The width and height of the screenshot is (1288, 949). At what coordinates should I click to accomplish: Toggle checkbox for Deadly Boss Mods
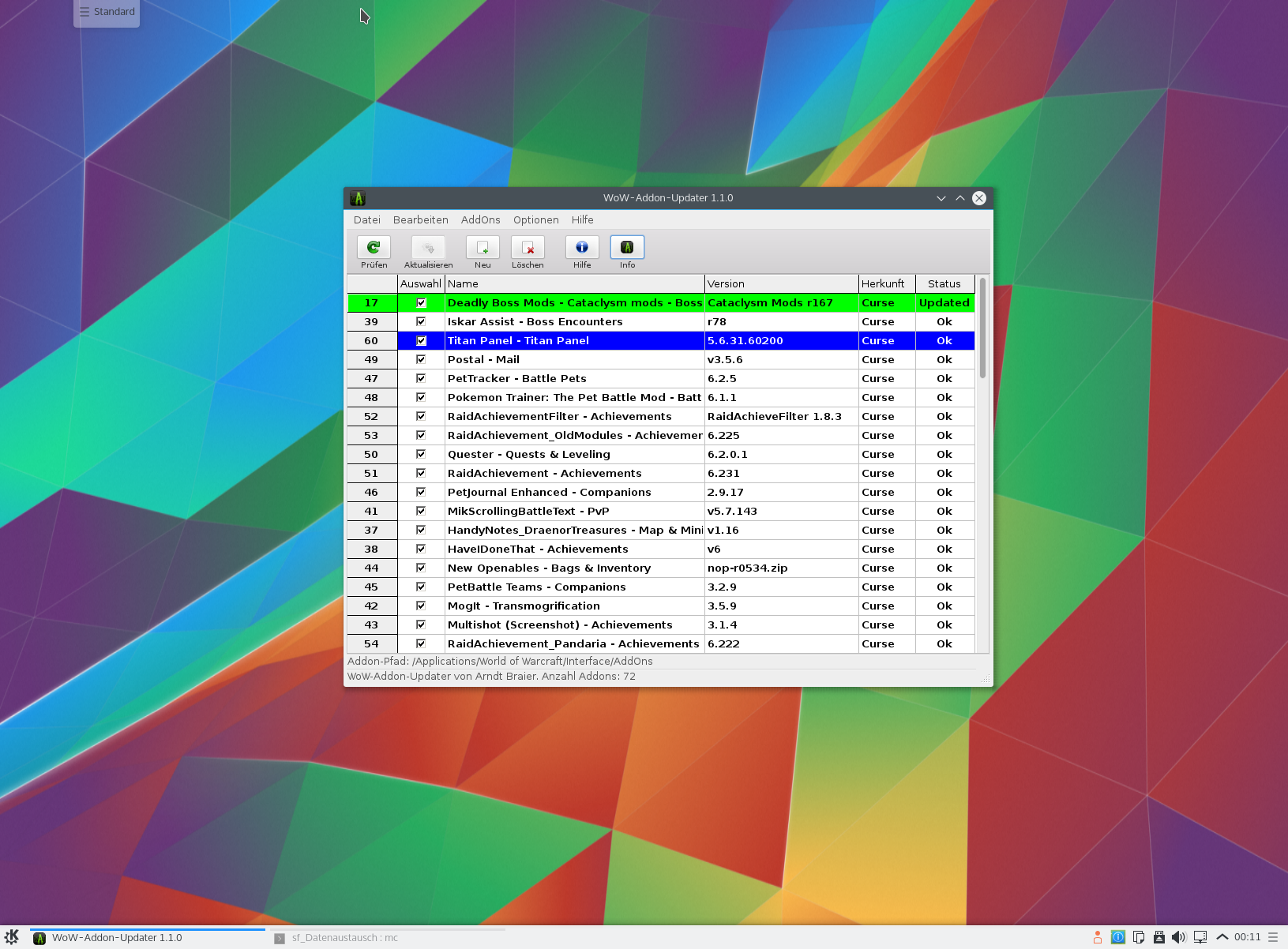421,302
